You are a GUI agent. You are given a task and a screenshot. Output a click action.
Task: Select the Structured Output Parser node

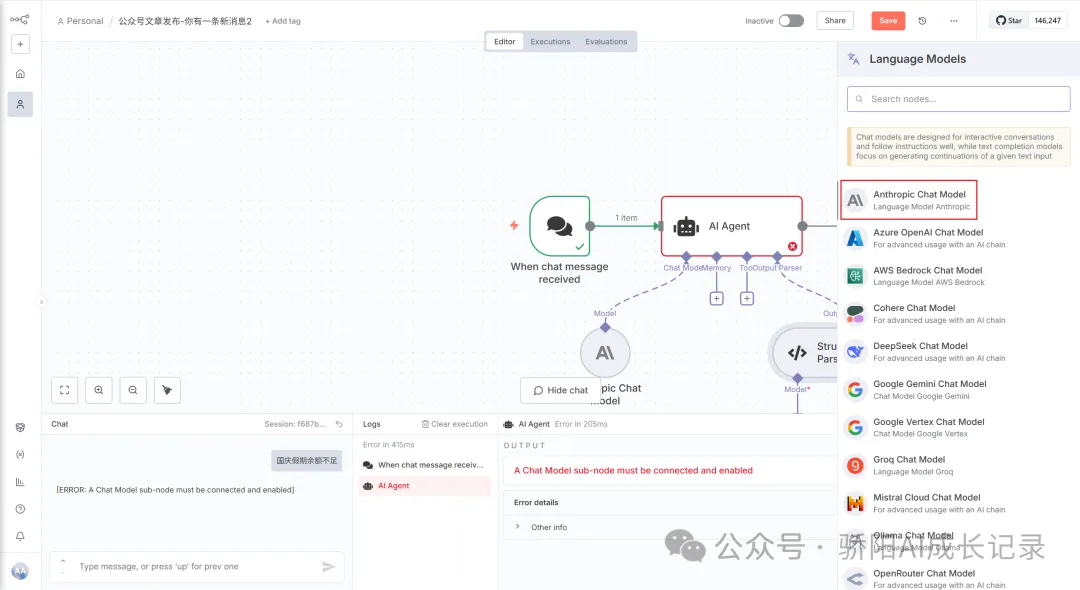tap(804, 352)
